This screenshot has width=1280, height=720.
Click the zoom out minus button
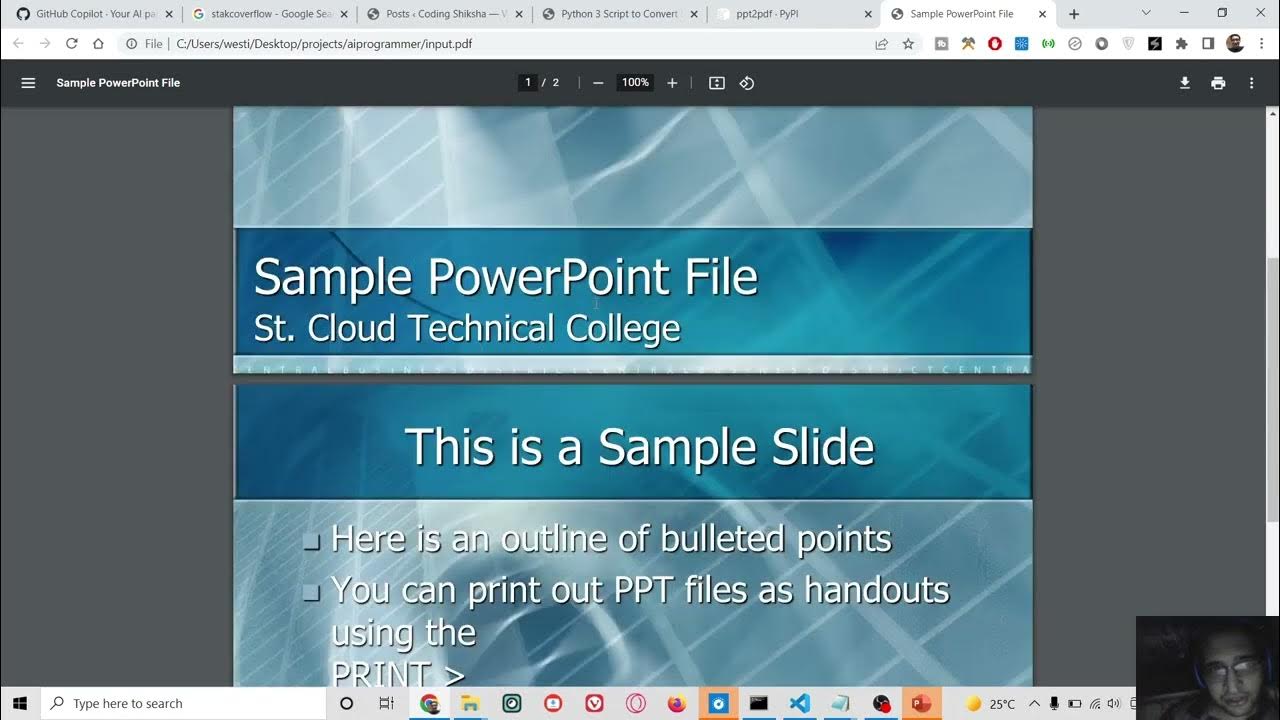598,83
